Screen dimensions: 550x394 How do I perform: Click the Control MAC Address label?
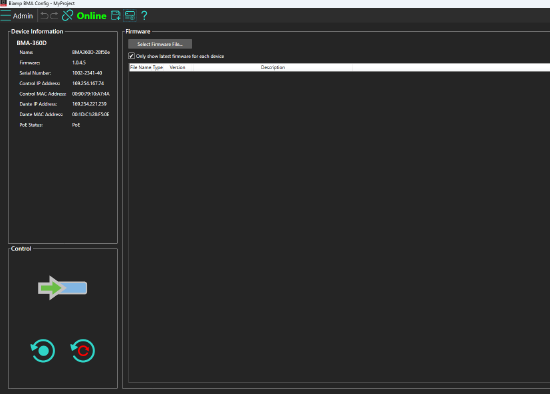coord(43,94)
